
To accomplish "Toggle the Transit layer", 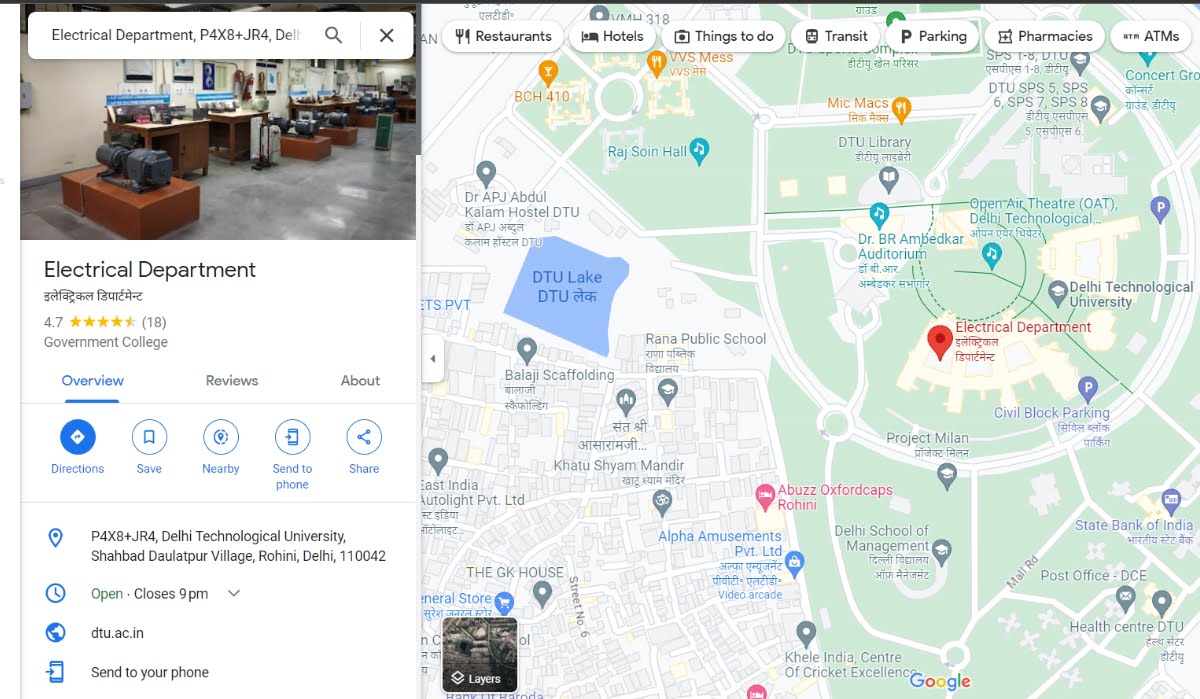I will 835,35.
